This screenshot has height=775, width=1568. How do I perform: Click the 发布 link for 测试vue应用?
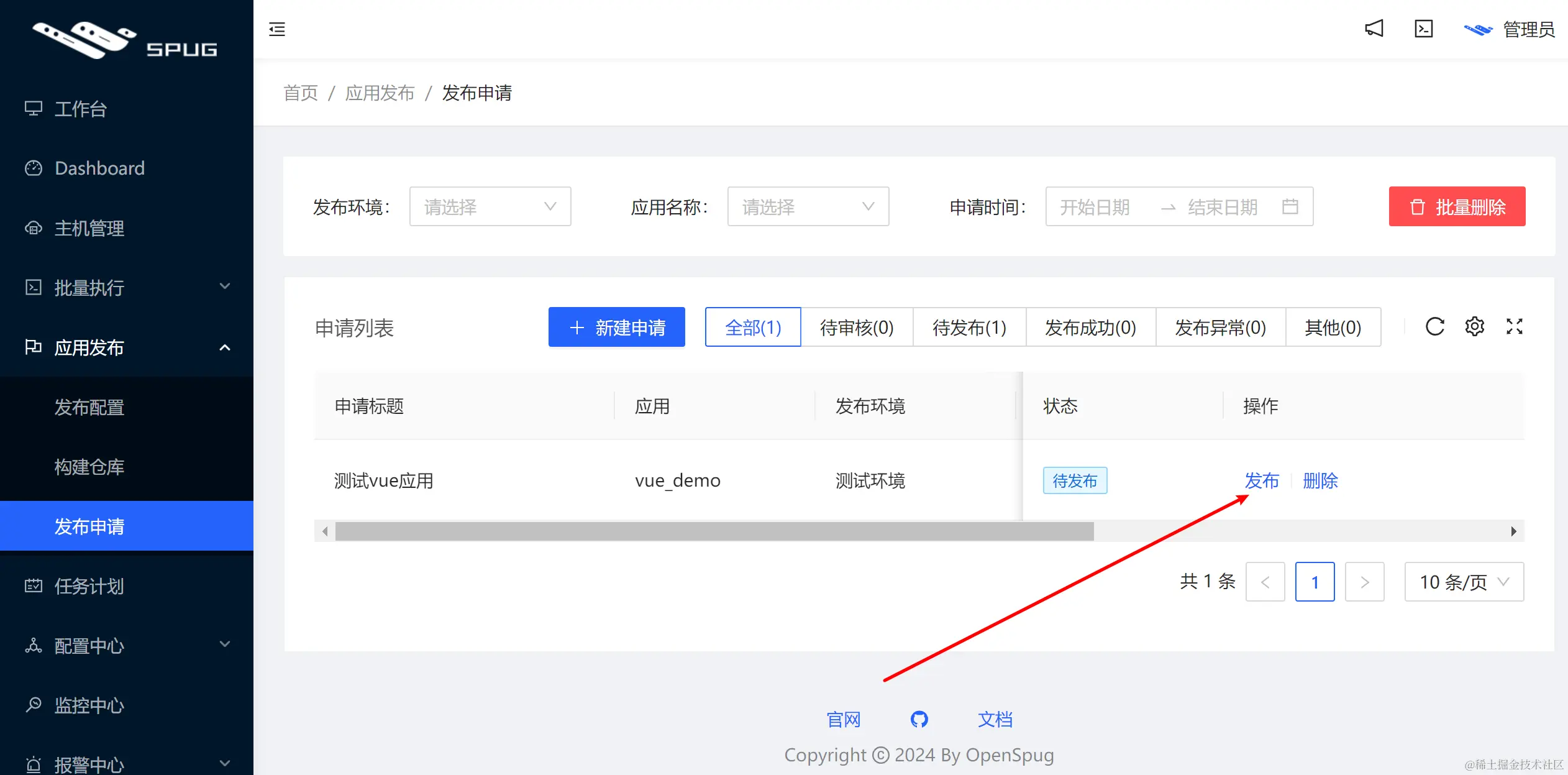pyautogui.click(x=1262, y=480)
